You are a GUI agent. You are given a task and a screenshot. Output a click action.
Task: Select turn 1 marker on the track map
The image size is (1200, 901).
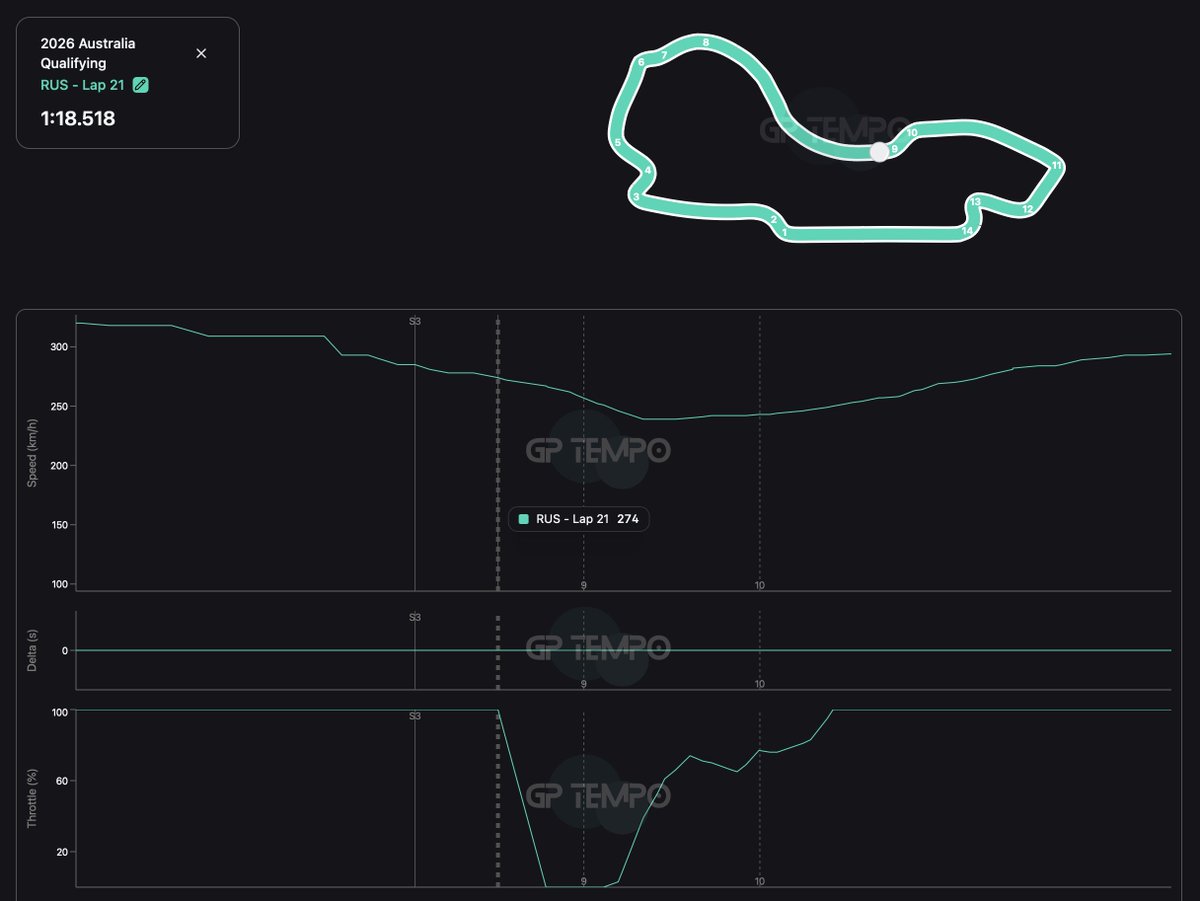pos(785,233)
